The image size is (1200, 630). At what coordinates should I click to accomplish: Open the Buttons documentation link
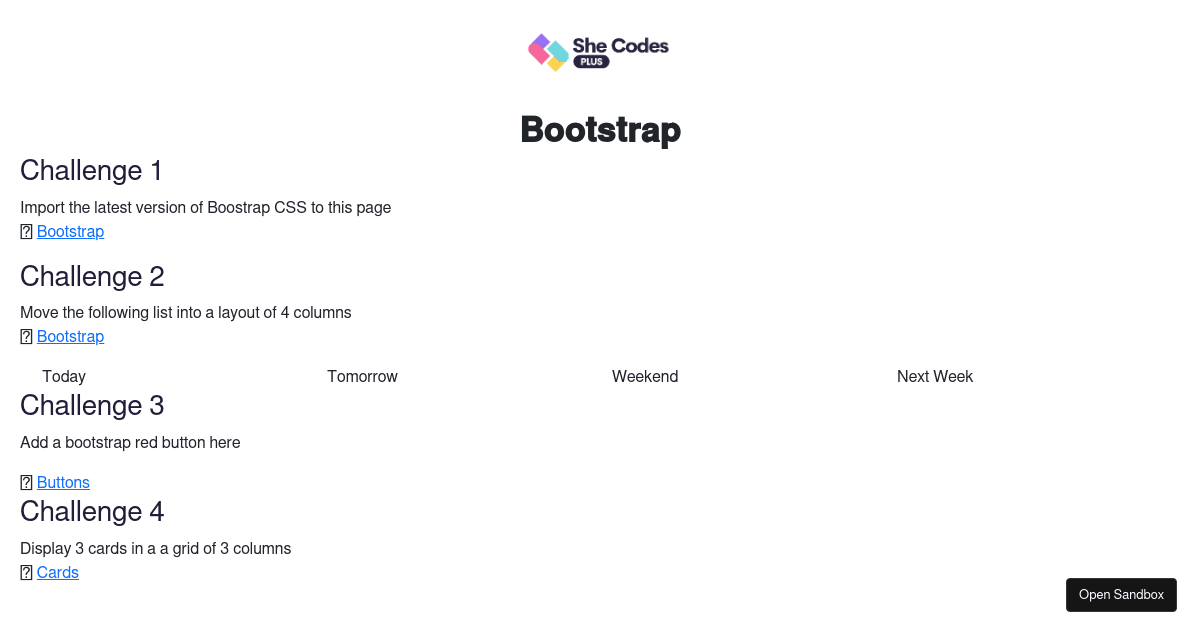(63, 482)
